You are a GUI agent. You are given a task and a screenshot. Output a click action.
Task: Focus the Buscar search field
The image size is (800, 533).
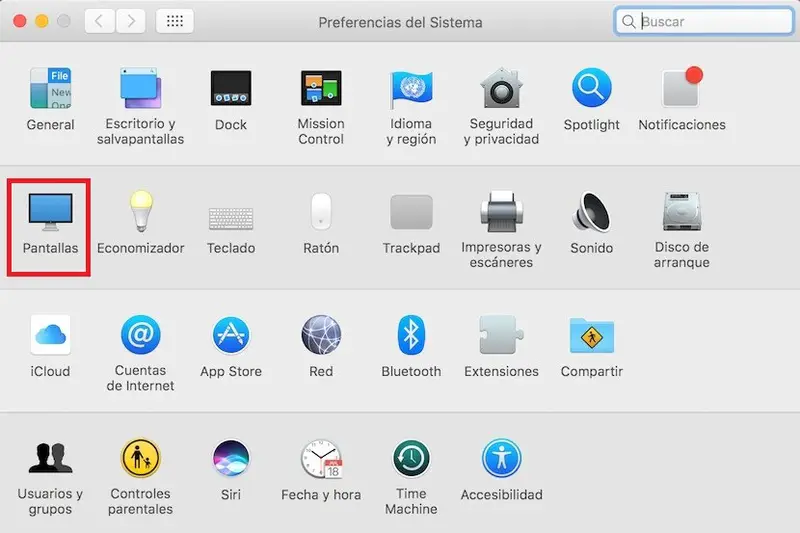point(704,21)
